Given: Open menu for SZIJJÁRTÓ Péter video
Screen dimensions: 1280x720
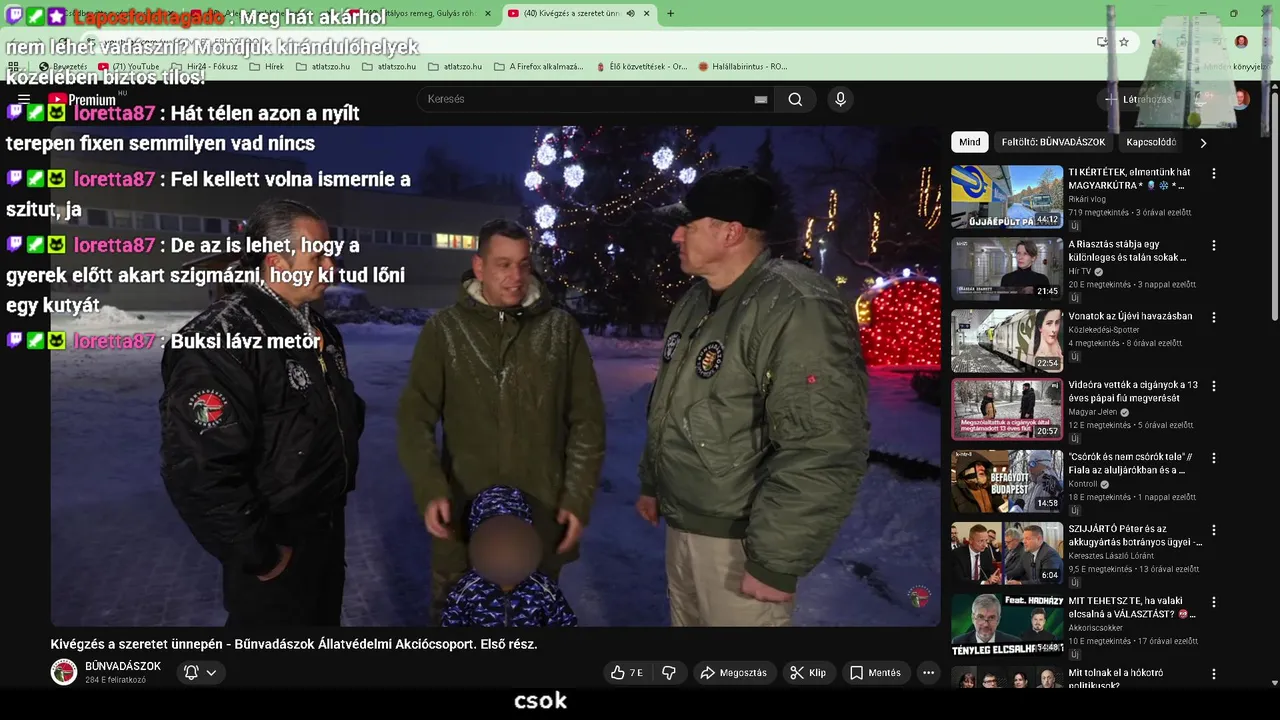Looking at the screenshot, I should click(1214, 530).
